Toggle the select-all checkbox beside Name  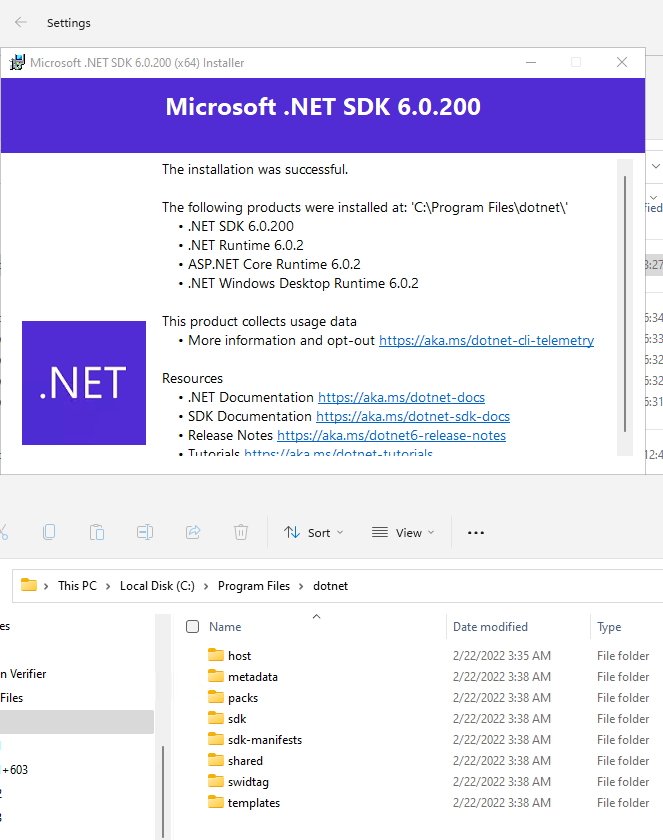coord(193,626)
